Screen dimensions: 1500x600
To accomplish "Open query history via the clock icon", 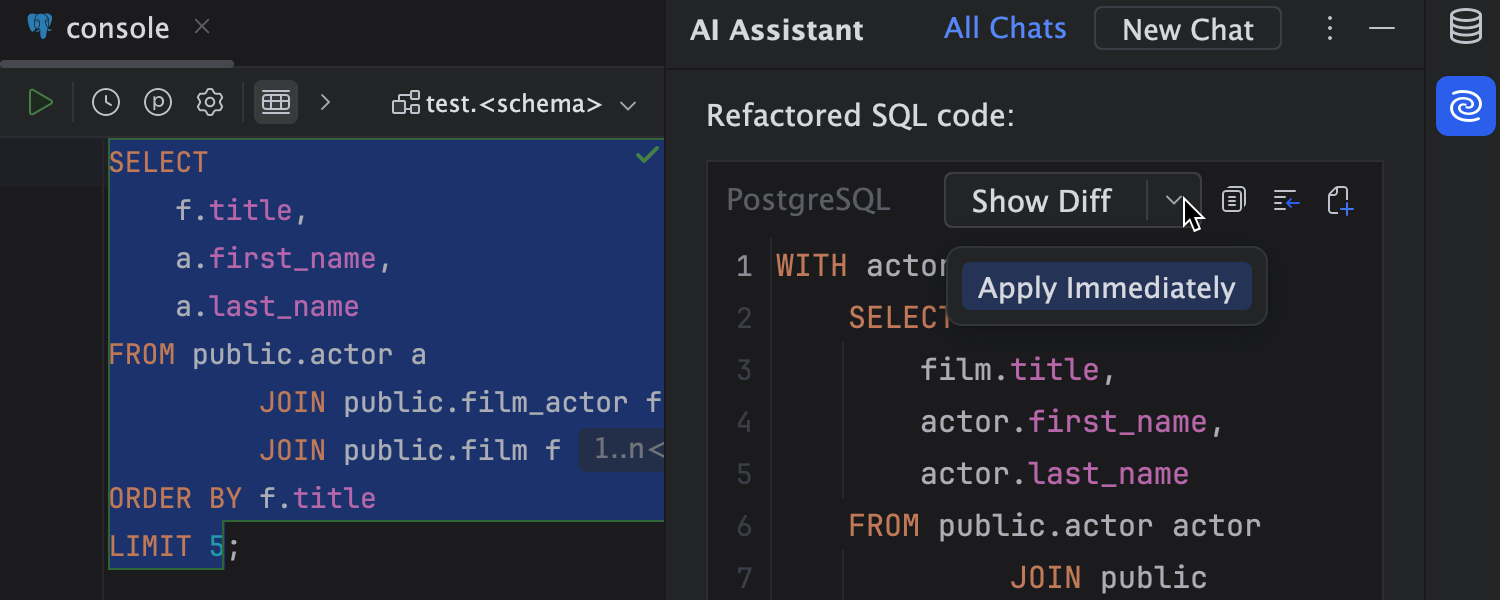I will point(106,103).
